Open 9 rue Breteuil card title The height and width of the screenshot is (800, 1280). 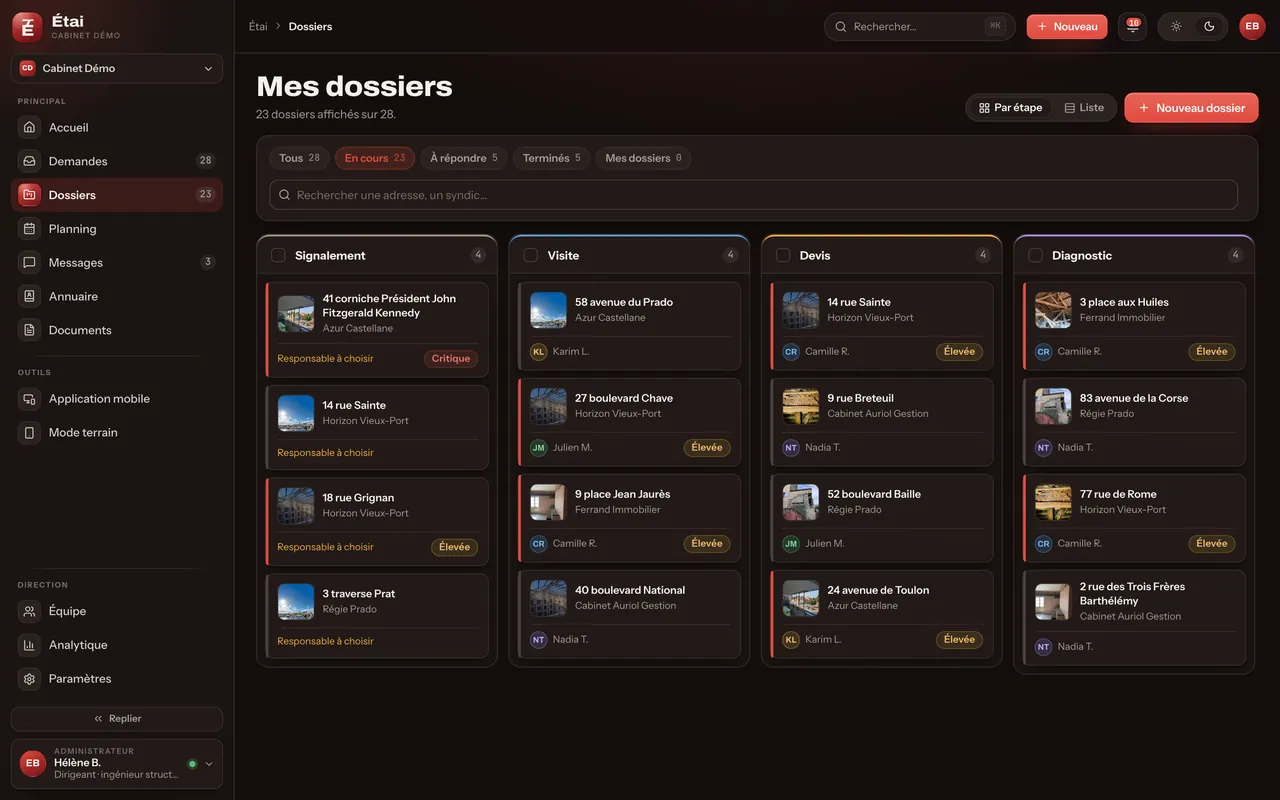point(860,398)
